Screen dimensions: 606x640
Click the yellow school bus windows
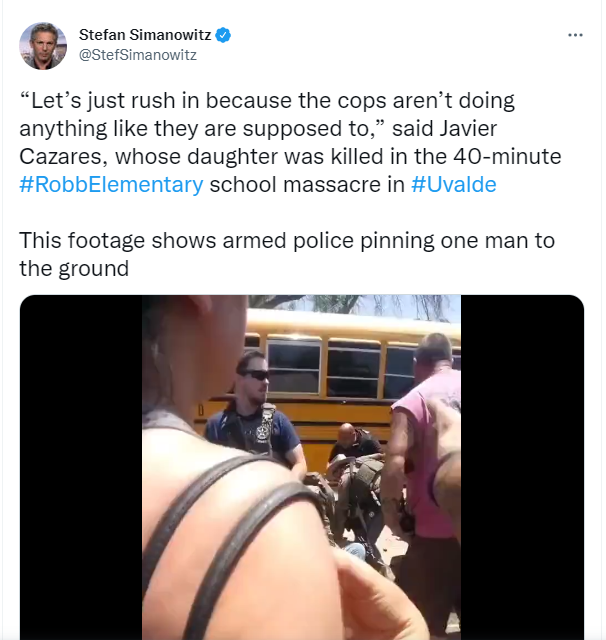351,367
